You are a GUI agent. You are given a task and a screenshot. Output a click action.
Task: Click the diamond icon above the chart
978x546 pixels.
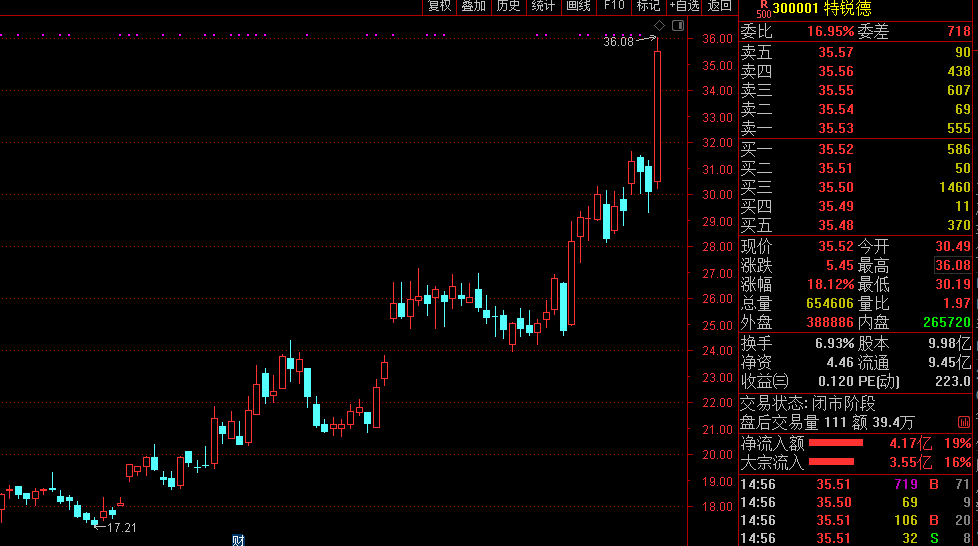(658, 25)
